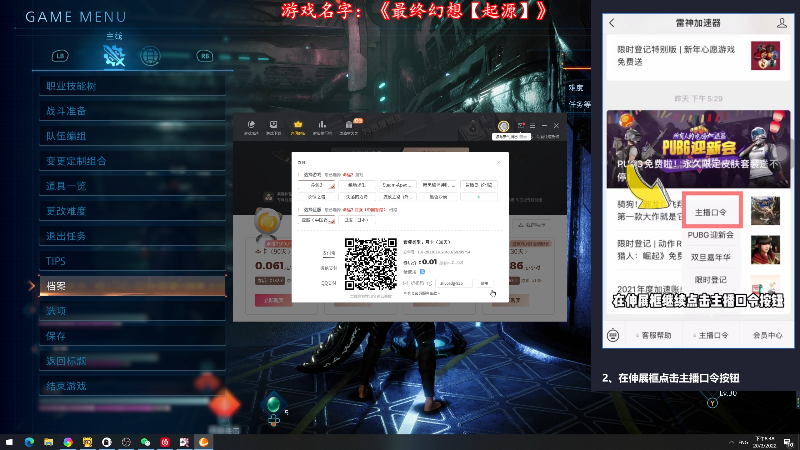Open the PUBG迎新会 banner image
The width and height of the screenshot is (800, 450).
[698, 149]
